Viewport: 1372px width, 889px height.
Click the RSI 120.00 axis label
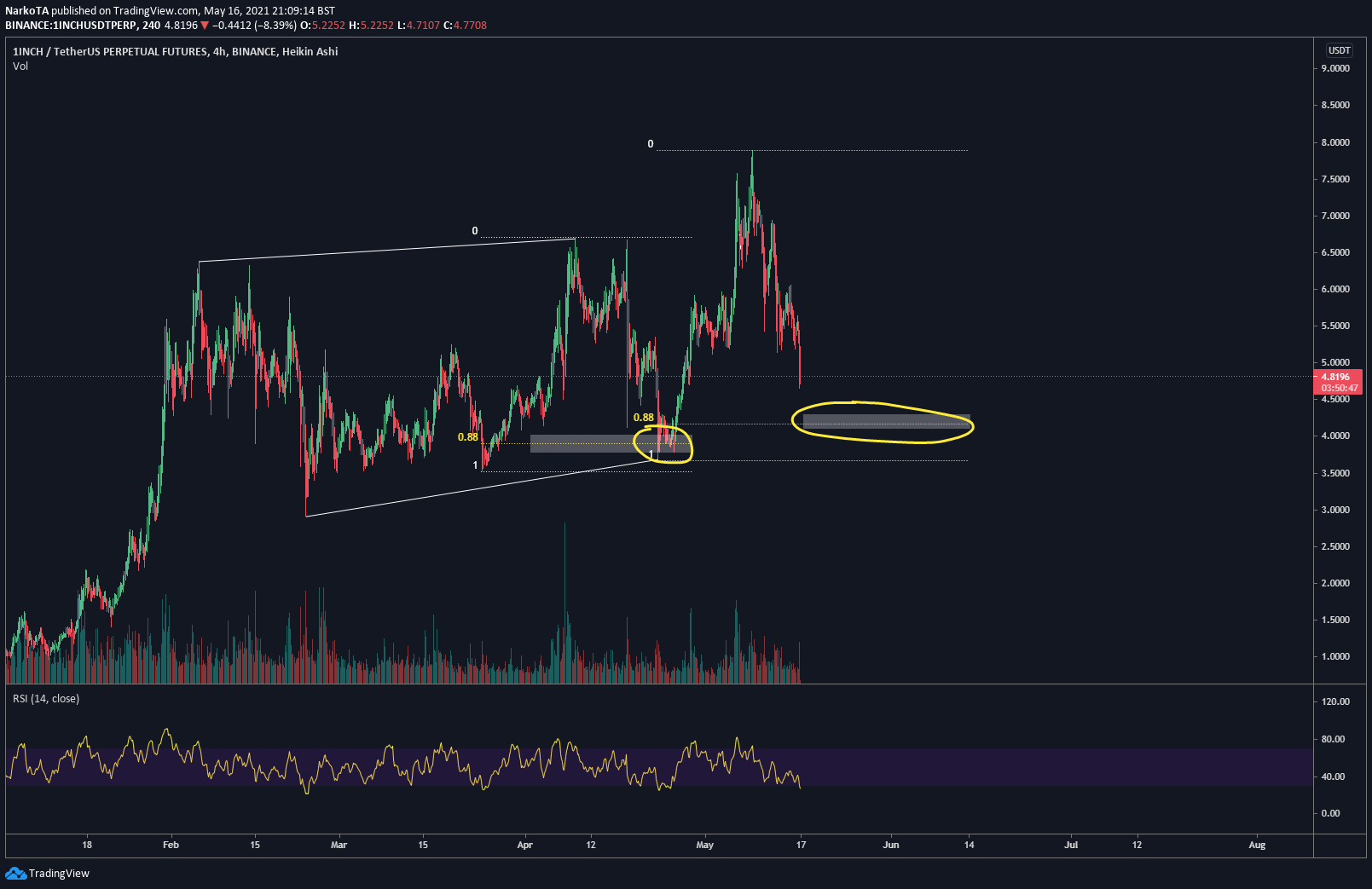click(1335, 701)
